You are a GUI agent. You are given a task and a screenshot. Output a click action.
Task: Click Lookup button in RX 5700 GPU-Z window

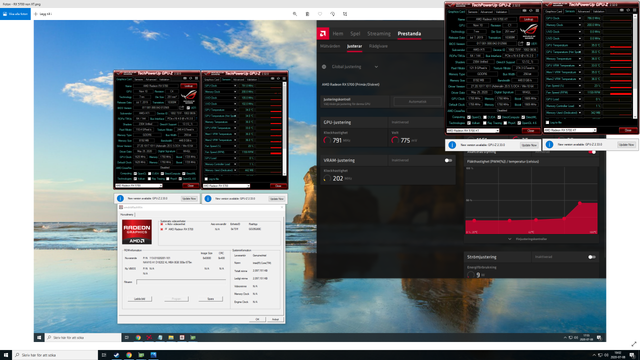[189, 86]
